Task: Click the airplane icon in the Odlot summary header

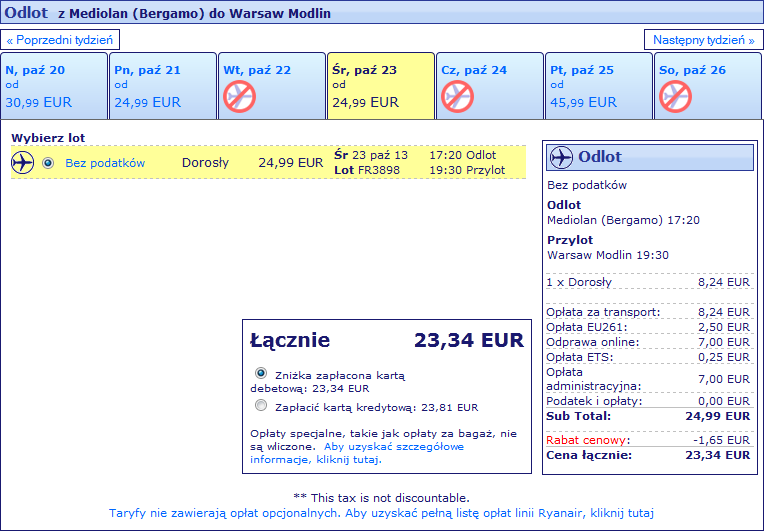Action: [x=561, y=157]
